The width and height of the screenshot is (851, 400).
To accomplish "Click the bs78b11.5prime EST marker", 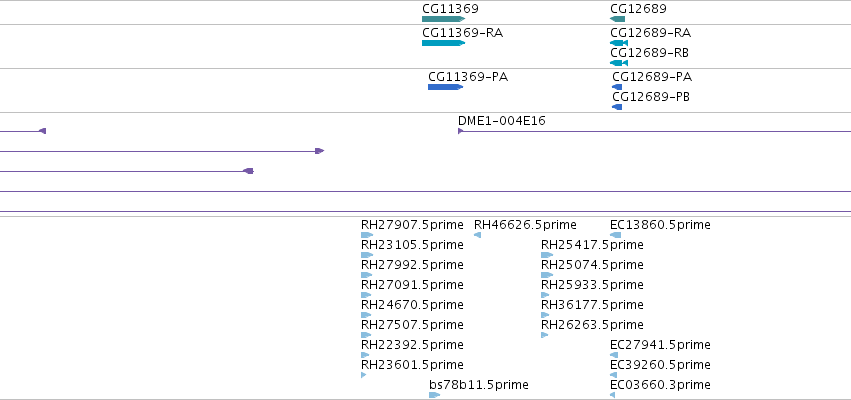I will point(435,395).
